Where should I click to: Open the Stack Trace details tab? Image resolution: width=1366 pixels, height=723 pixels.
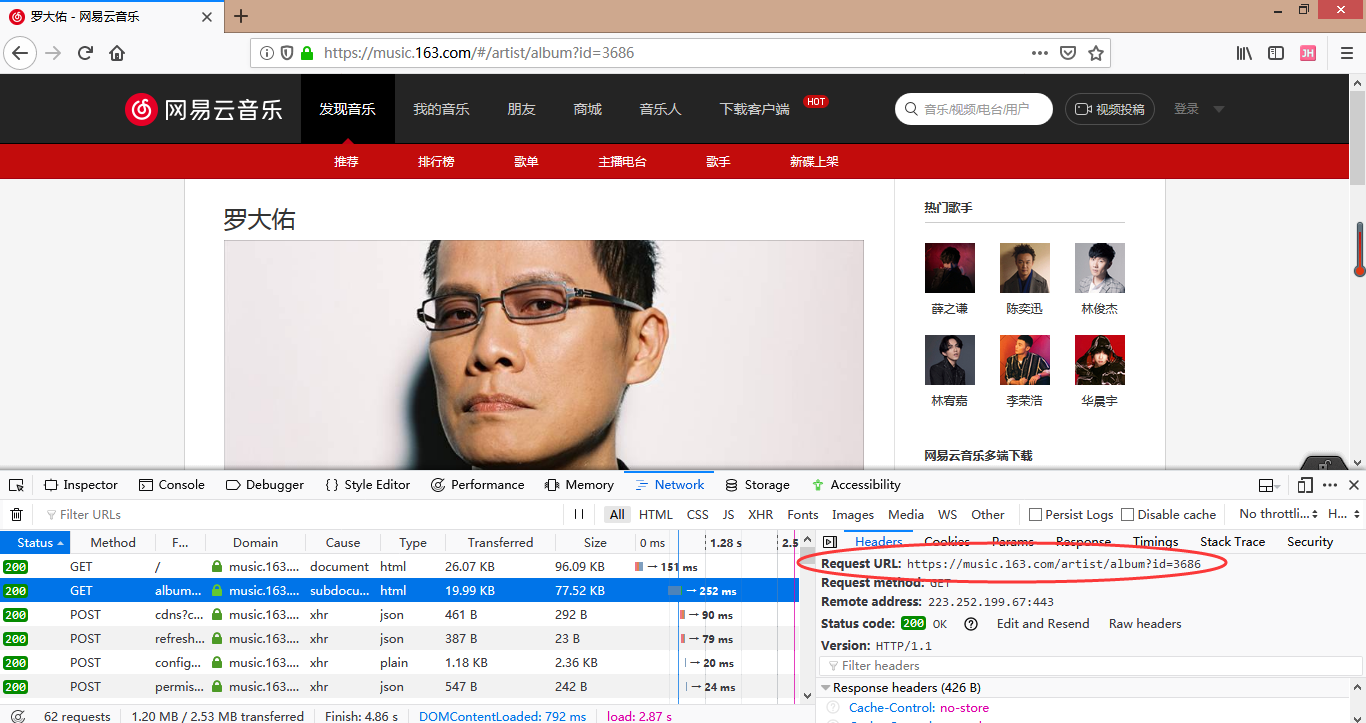tap(1232, 542)
